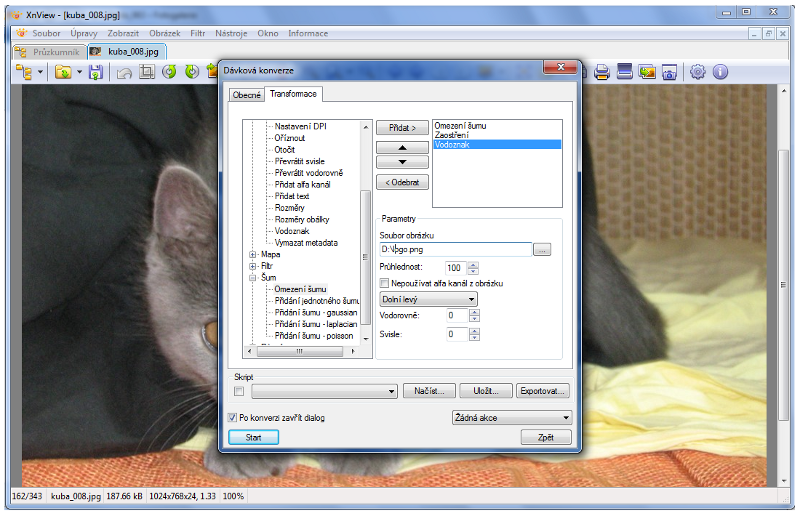Expand the Mapa tree node
Screen dimensions: 800x516
[x=253, y=254]
